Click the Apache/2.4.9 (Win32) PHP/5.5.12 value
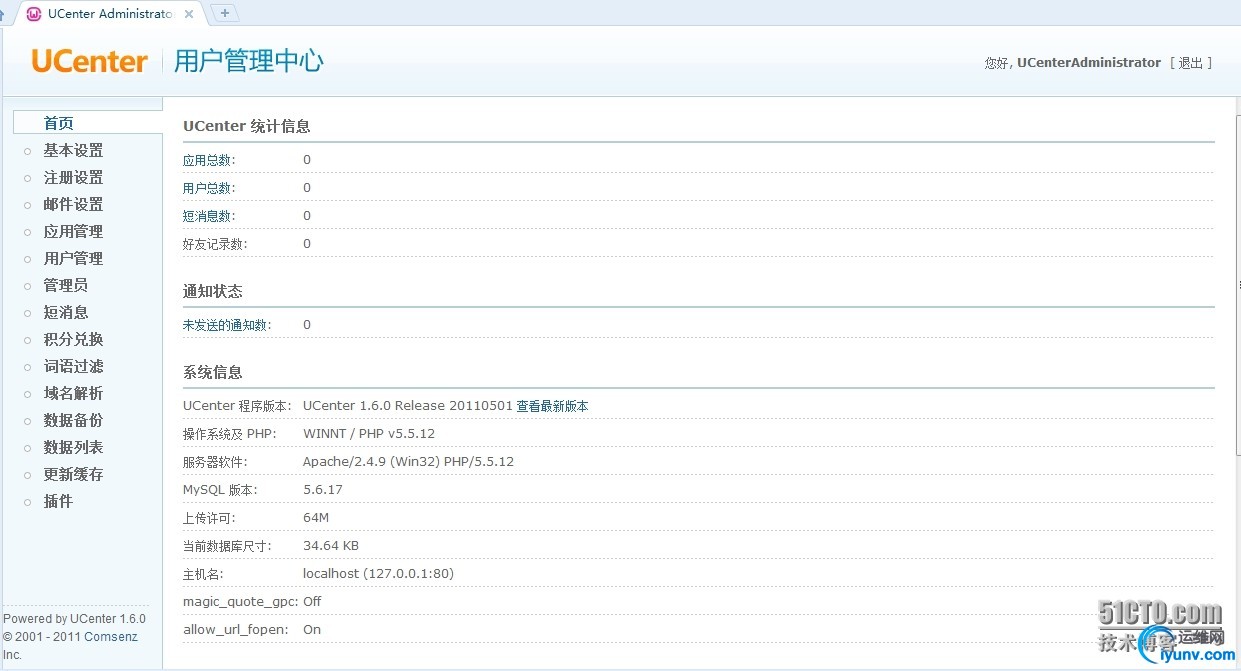This screenshot has height=671, width=1241. click(x=408, y=462)
